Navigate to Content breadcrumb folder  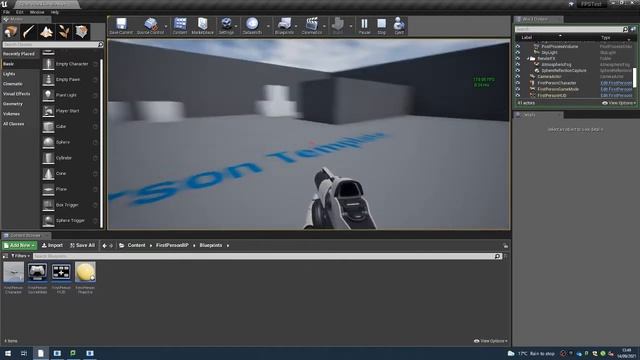click(136, 246)
